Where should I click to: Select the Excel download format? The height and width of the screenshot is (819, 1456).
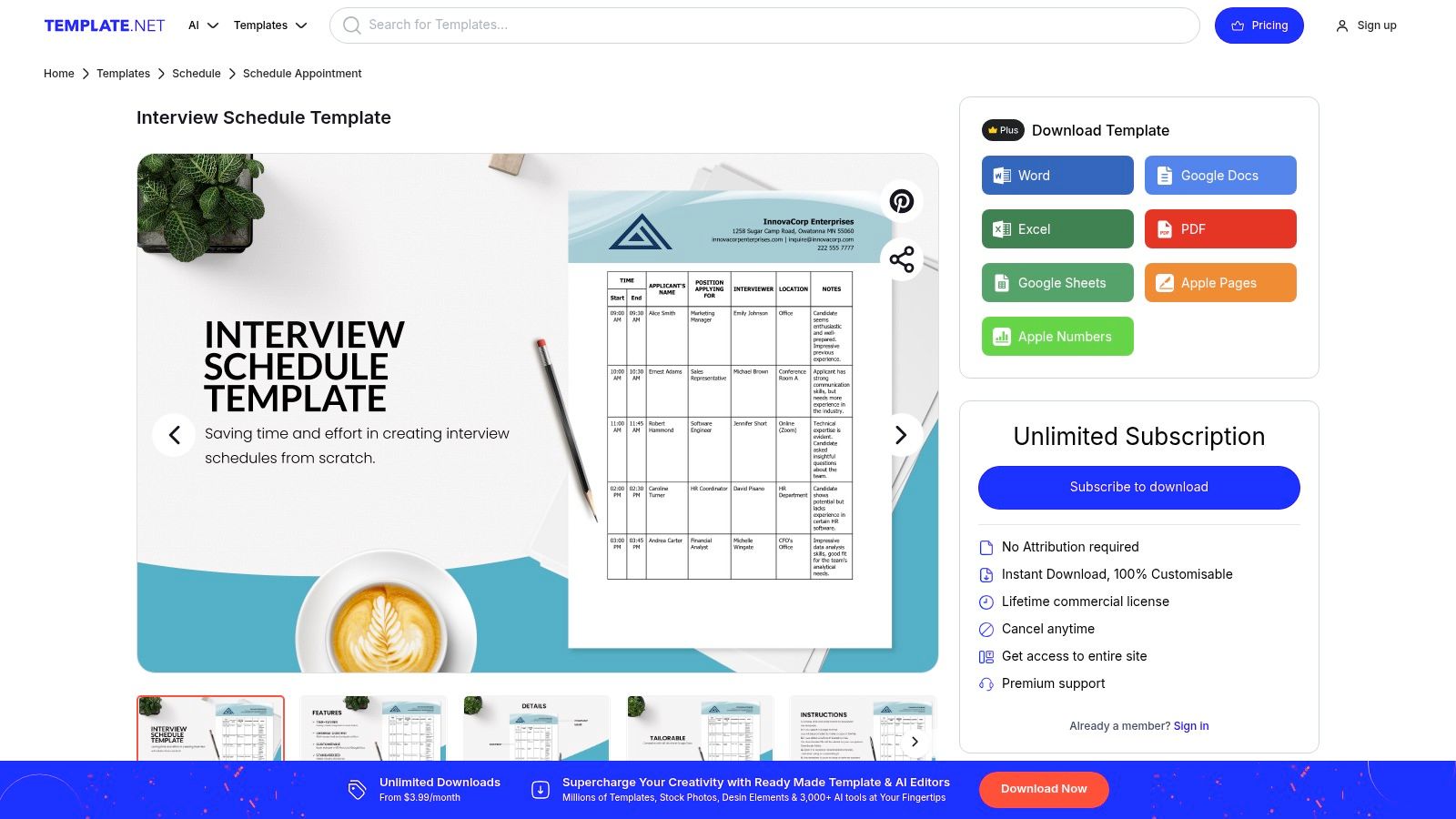1057,229
